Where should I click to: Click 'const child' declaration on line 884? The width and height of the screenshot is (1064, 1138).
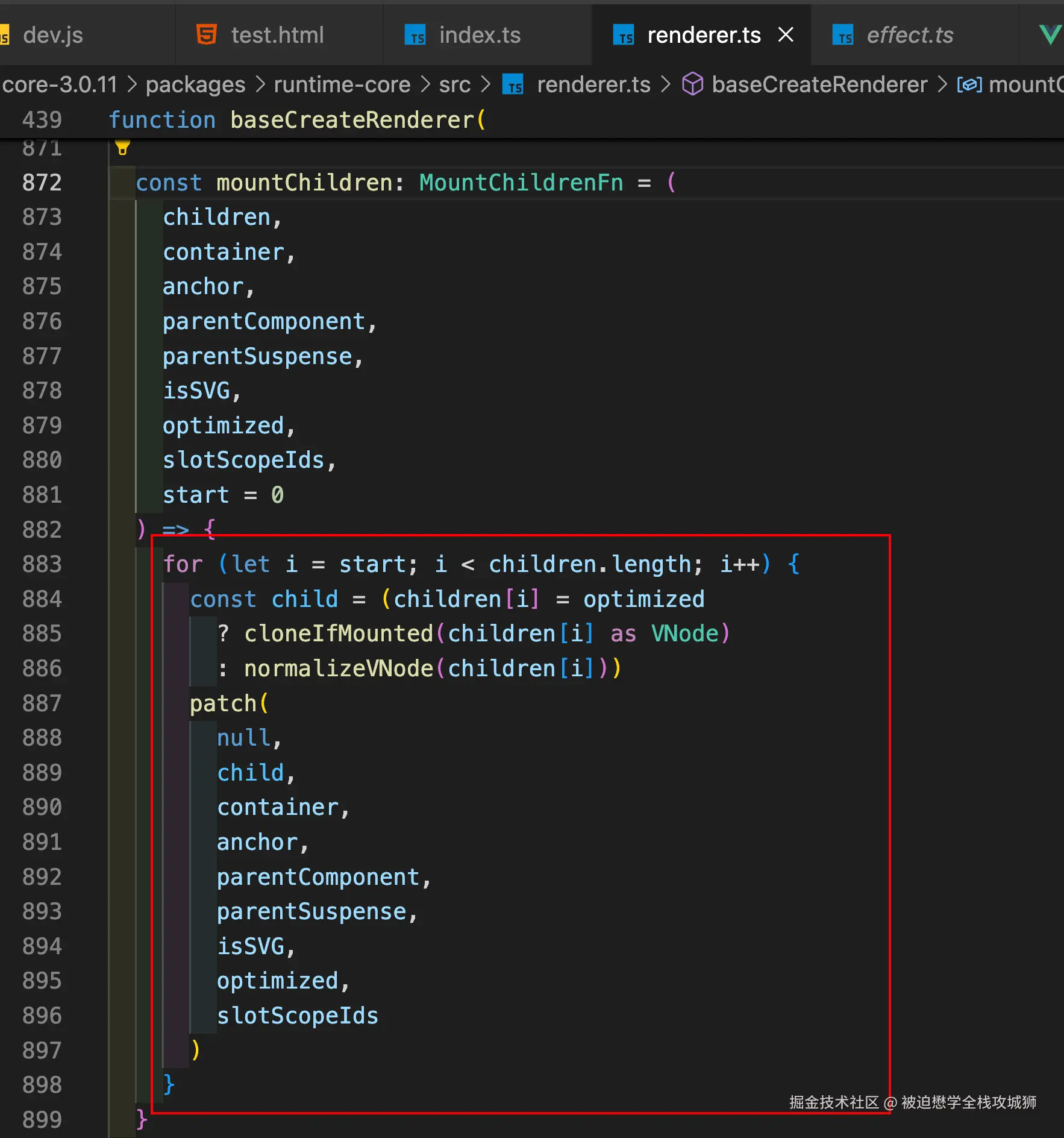pyautogui.click(x=264, y=599)
